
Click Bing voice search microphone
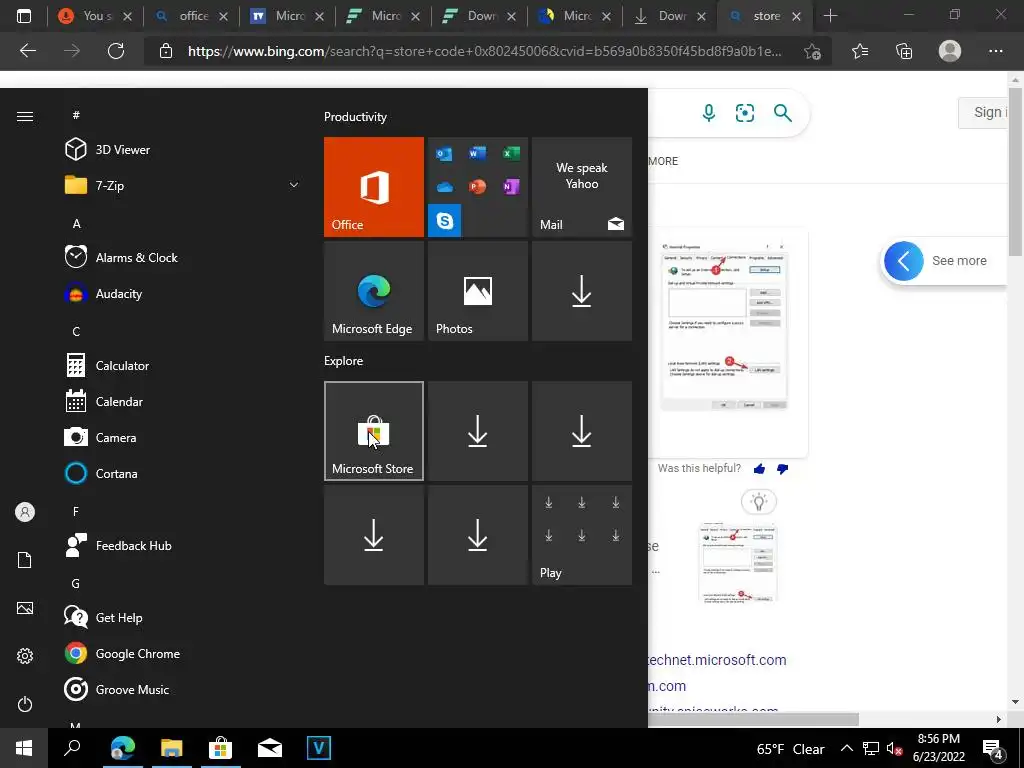[x=709, y=113]
